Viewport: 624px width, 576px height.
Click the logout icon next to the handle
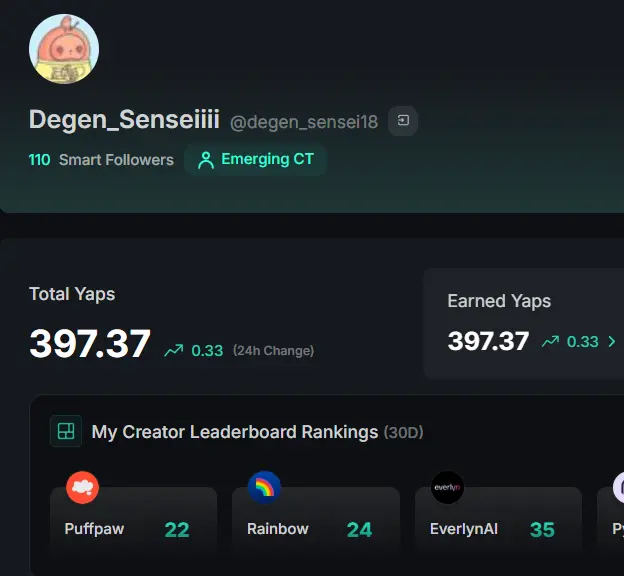[x=403, y=121]
